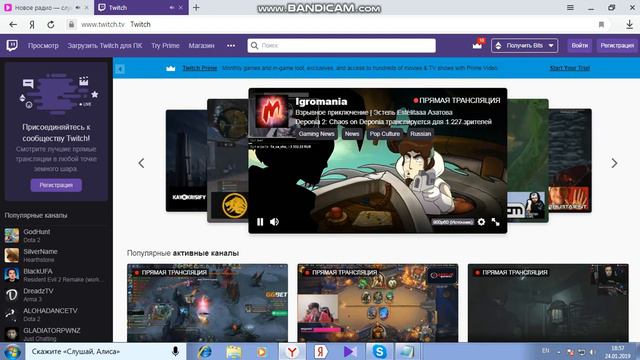Click the stream quality label
Screen dimensions: 640x360
click(453, 222)
